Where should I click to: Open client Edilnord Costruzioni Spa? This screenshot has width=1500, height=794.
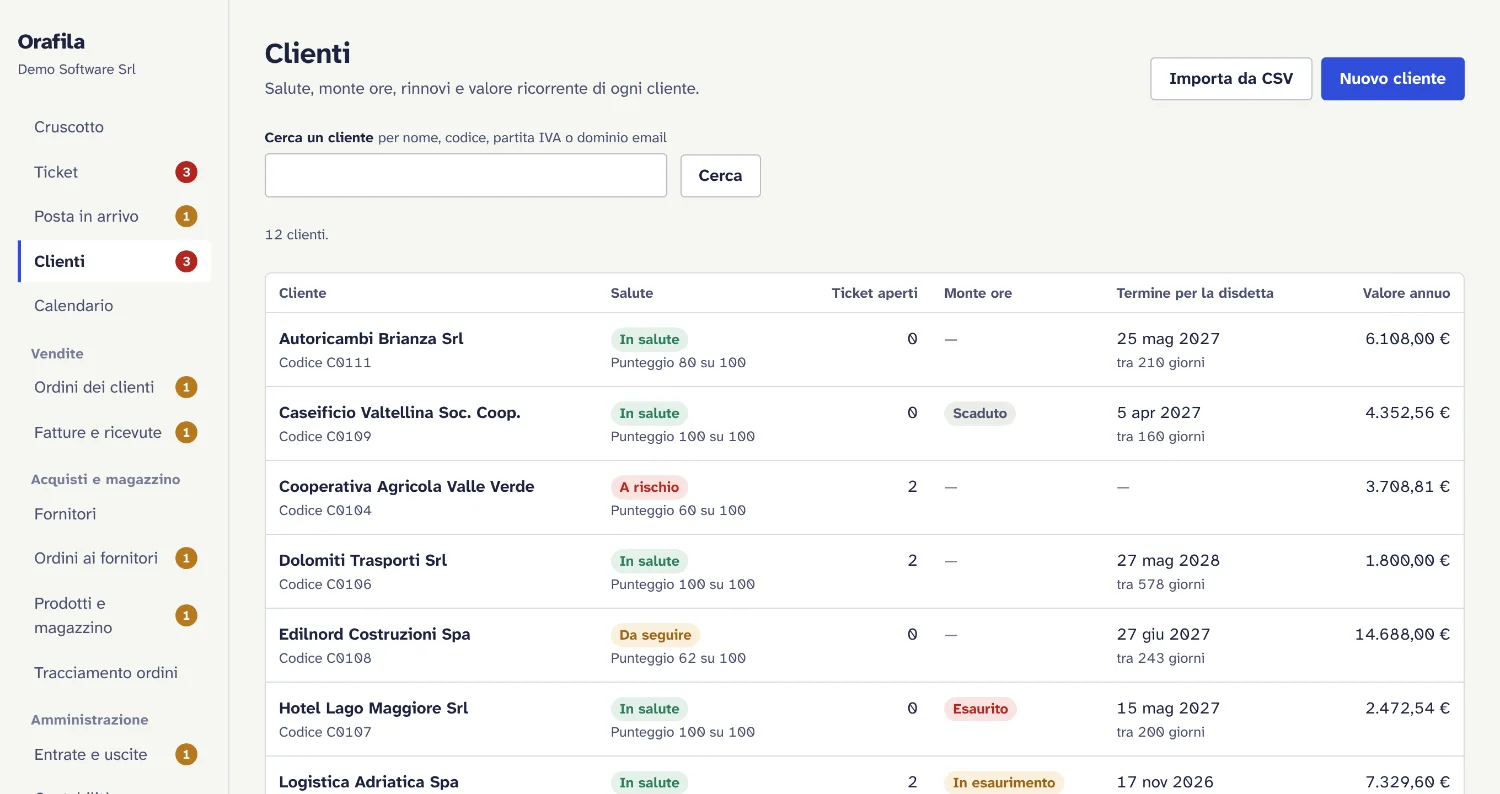click(x=374, y=634)
